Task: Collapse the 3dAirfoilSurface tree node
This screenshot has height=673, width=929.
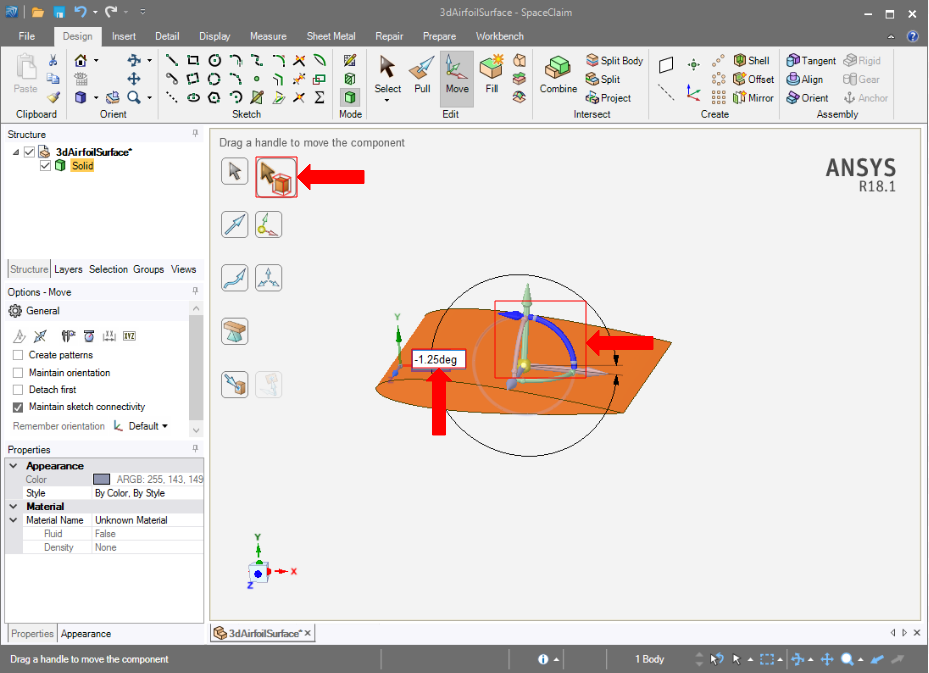Action: [x=15, y=152]
